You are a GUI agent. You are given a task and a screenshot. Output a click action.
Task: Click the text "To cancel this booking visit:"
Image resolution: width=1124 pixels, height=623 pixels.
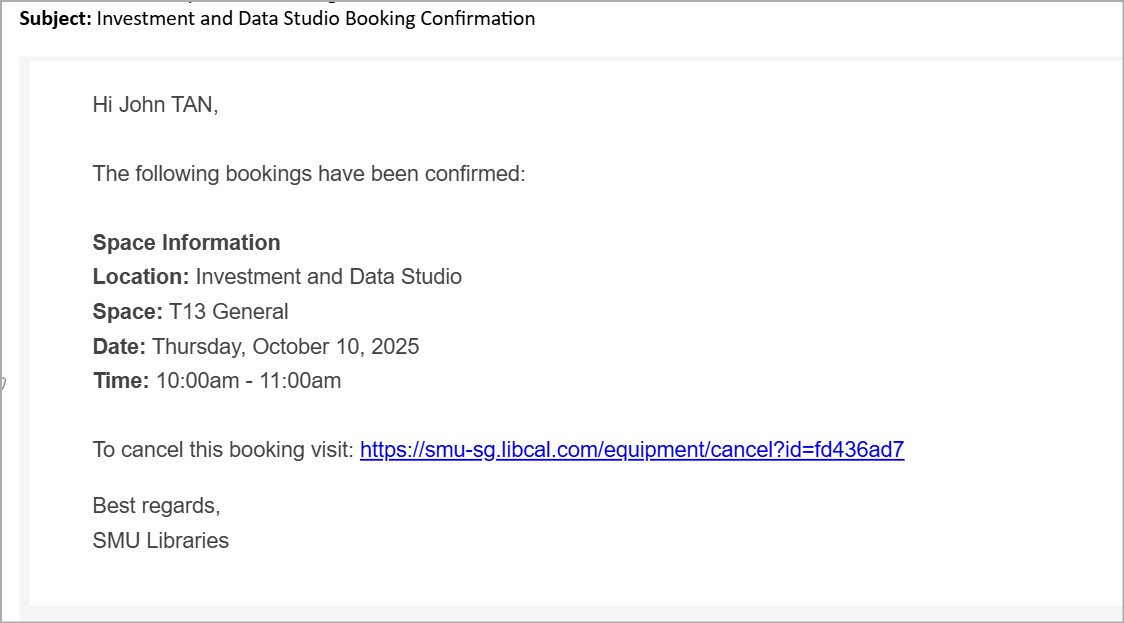coord(223,450)
